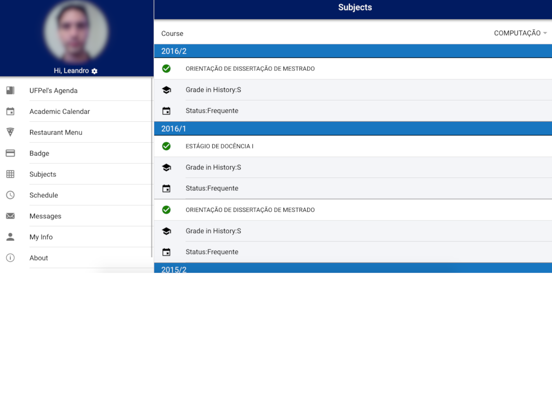The height and width of the screenshot is (414, 552).
Task: Click green check next to ESTÁGIO DE DOCÊNCIA I
Action: pos(166,146)
